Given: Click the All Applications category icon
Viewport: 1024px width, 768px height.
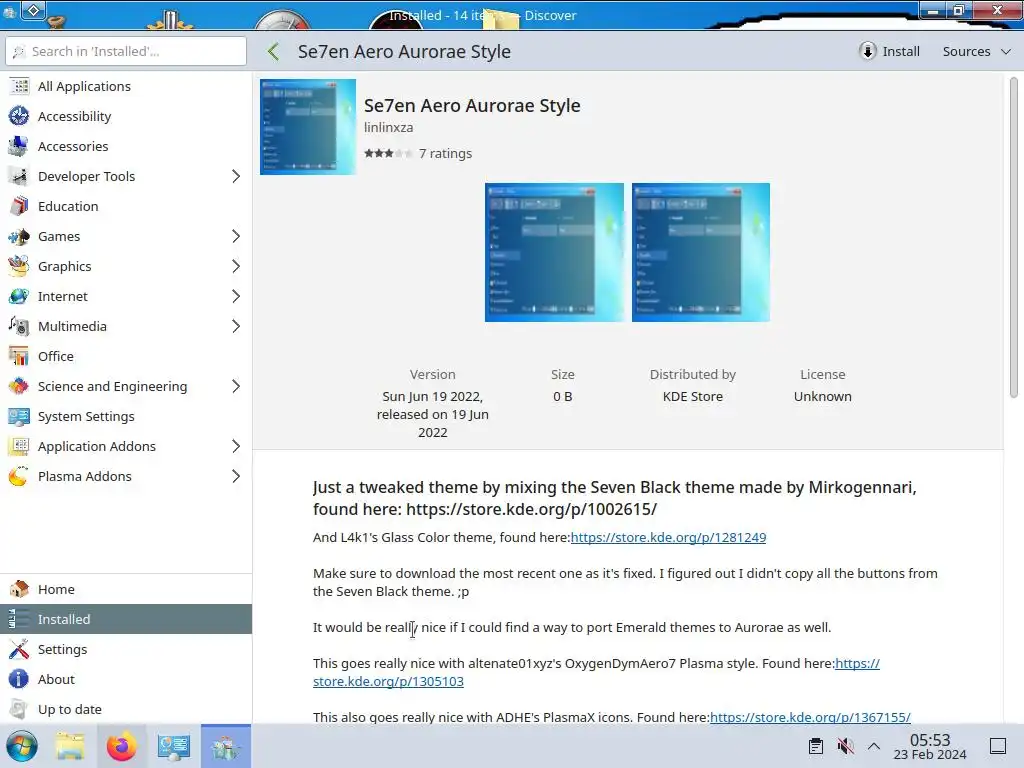Looking at the screenshot, I should point(19,86).
